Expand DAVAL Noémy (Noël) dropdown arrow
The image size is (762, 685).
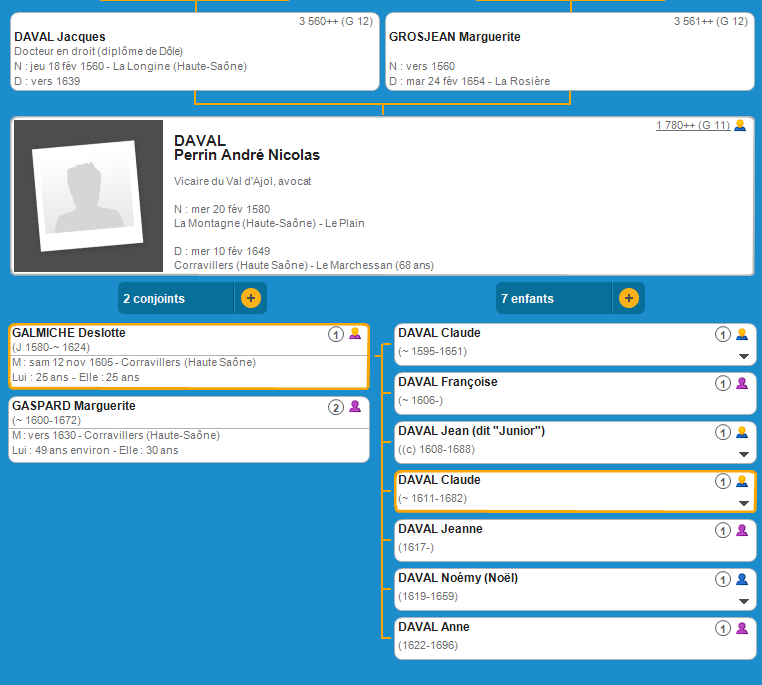coord(743,601)
